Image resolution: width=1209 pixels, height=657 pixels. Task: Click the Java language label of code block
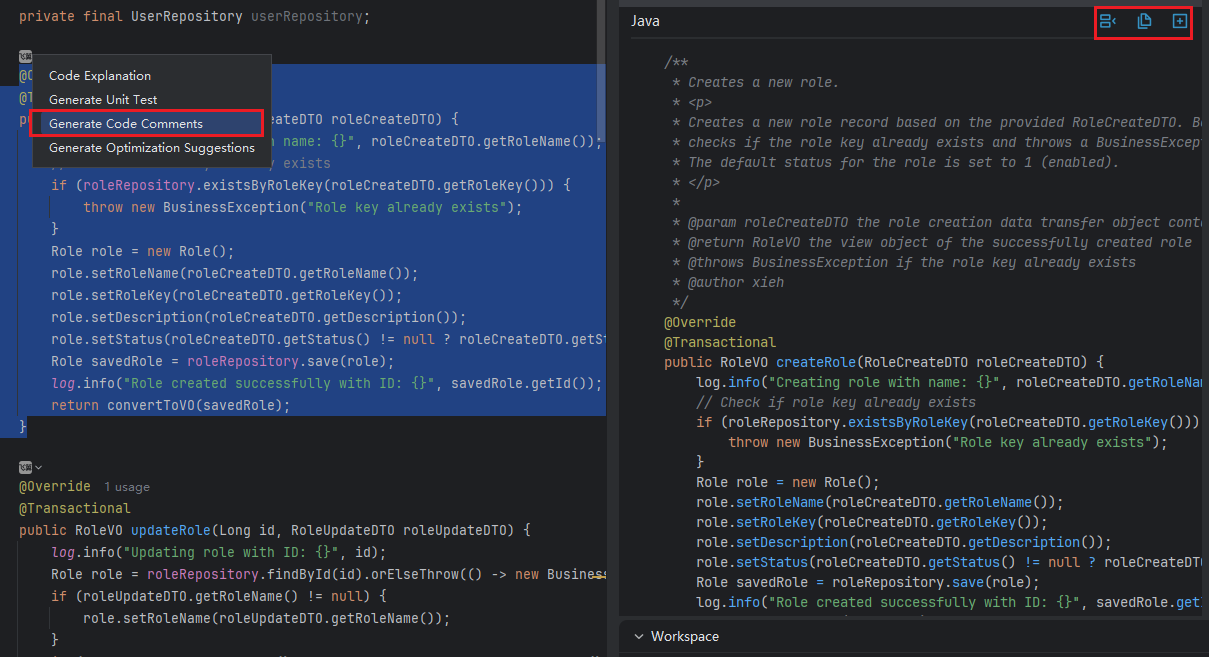645,21
